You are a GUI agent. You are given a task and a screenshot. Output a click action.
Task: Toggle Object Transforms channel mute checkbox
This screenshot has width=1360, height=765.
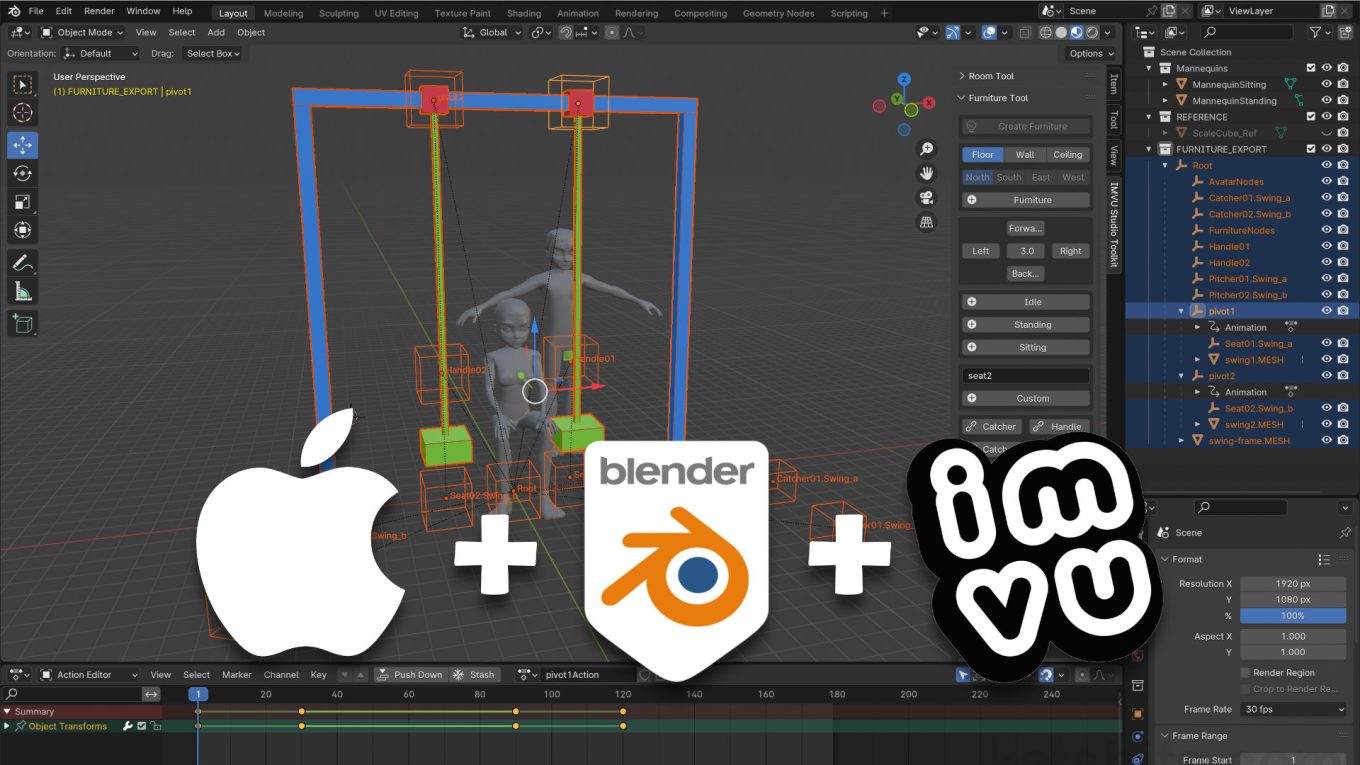[141, 726]
